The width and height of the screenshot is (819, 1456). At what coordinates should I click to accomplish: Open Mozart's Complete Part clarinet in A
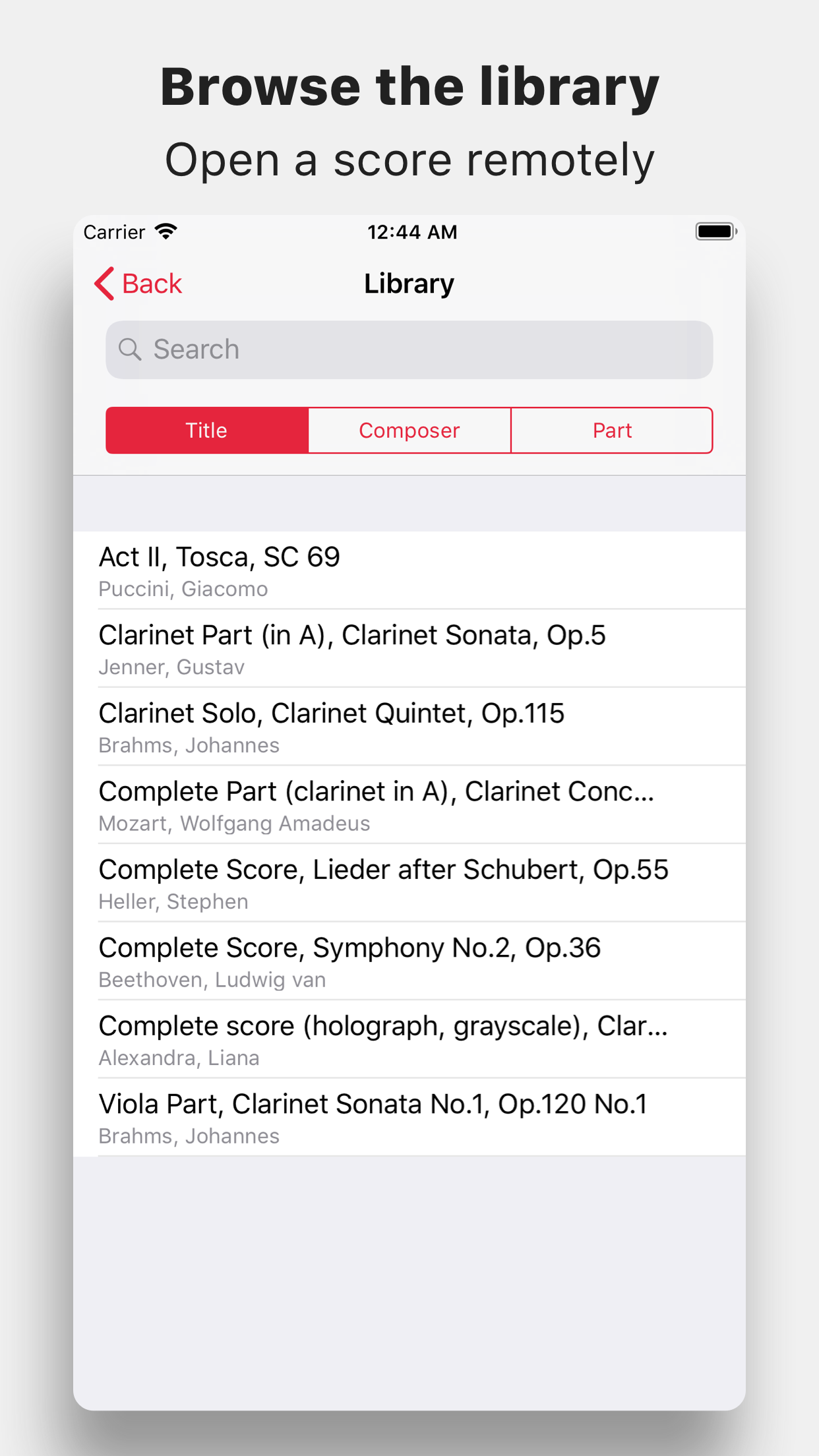tap(409, 804)
